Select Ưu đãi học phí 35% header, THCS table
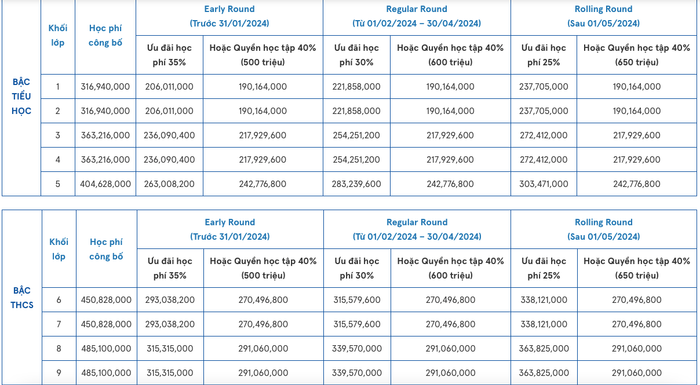700x385 pixels. tap(170, 268)
